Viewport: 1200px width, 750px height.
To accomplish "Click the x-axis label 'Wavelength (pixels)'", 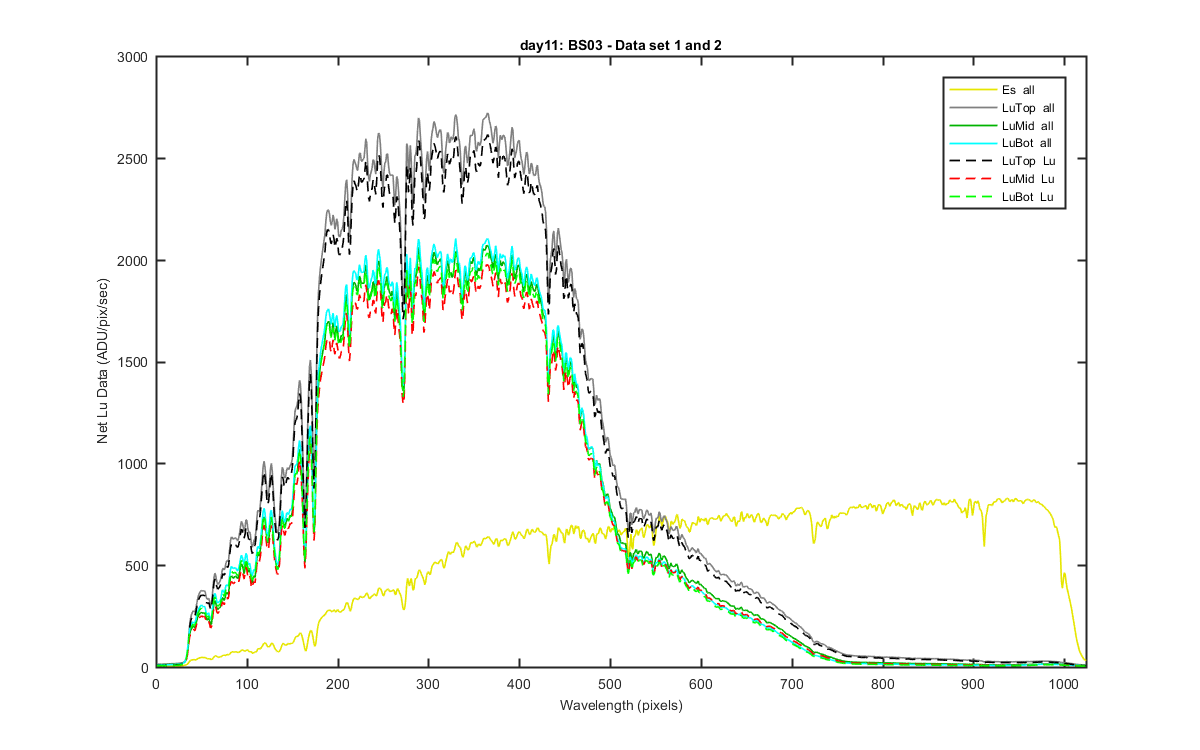I will point(622,706).
